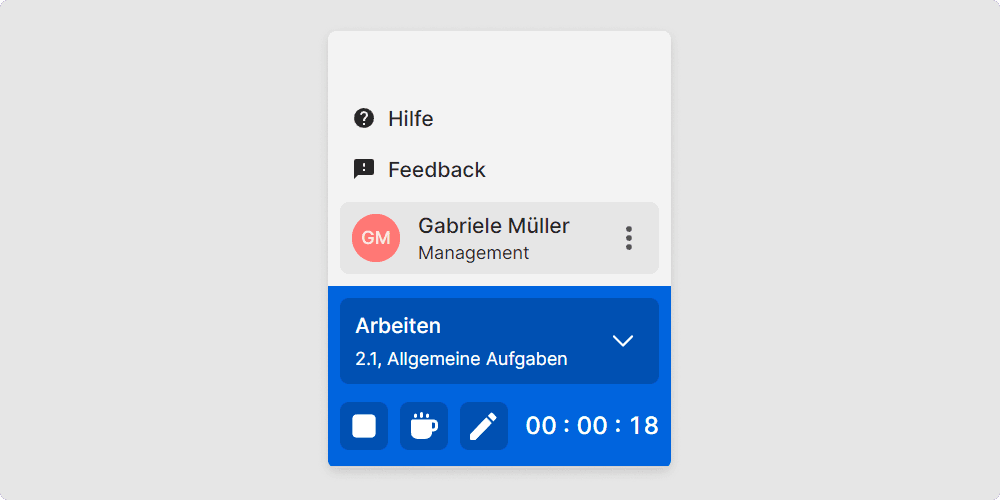Click the Management role text
Image resolution: width=1000 pixels, height=500 pixels.
click(474, 253)
